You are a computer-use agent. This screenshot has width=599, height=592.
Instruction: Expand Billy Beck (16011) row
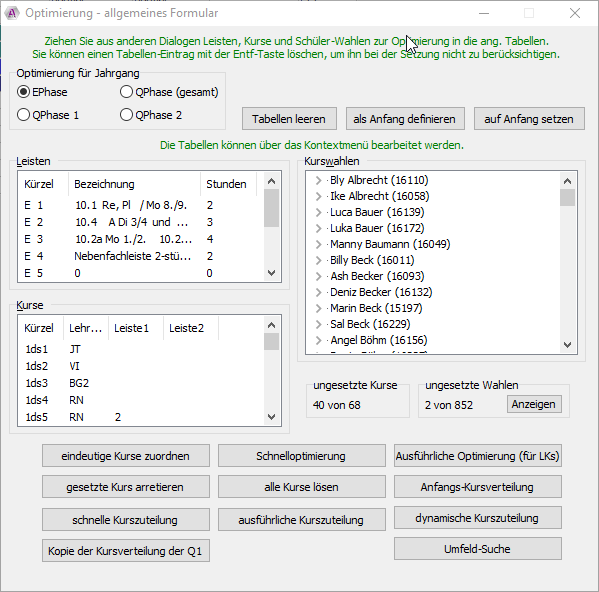coord(319,260)
